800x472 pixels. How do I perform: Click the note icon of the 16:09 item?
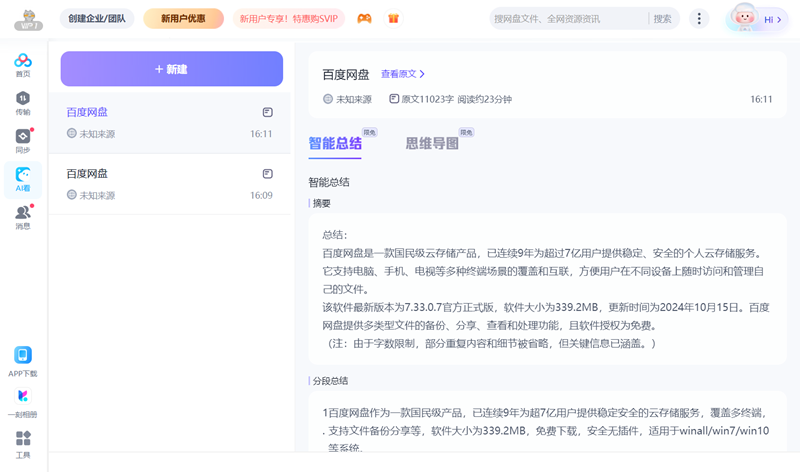pyautogui.click(x=267, y=174)
